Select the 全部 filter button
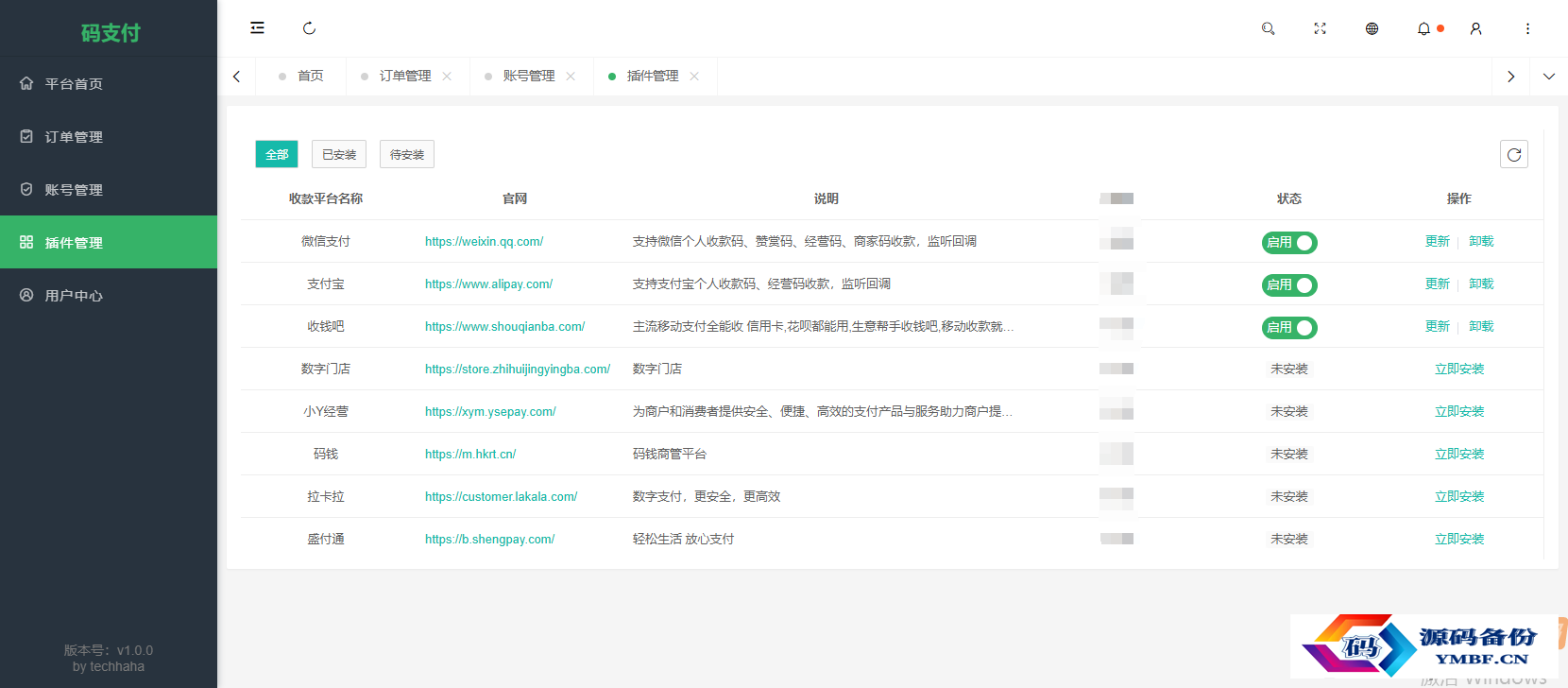Screen dimensions: 1568x688 (x=277, y=154)
